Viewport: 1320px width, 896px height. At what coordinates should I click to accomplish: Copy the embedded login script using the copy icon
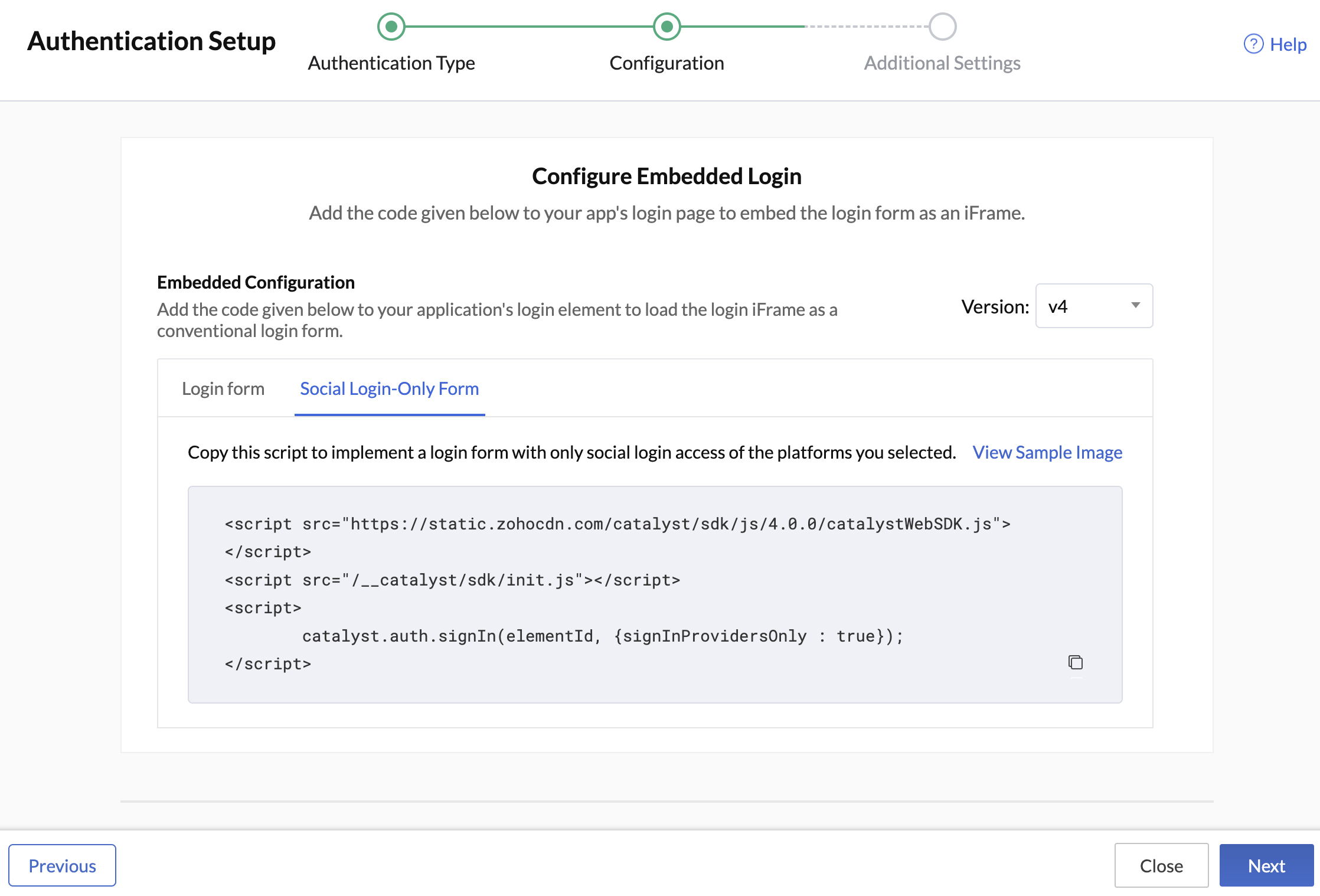pyautogui.click(x=1076, y=663)
